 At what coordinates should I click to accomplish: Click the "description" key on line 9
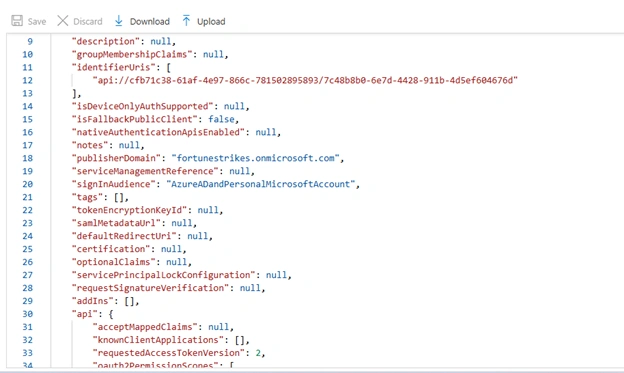click(x=105, y=41)
